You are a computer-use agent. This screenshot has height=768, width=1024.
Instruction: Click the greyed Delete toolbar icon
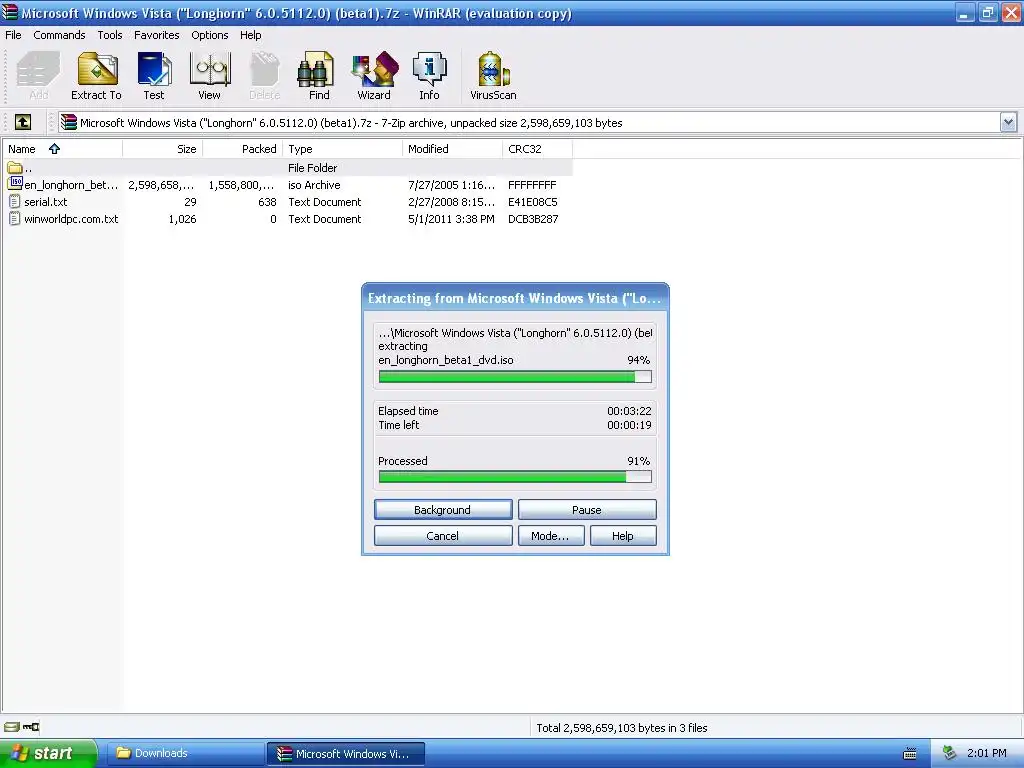(x=264, y=70)
